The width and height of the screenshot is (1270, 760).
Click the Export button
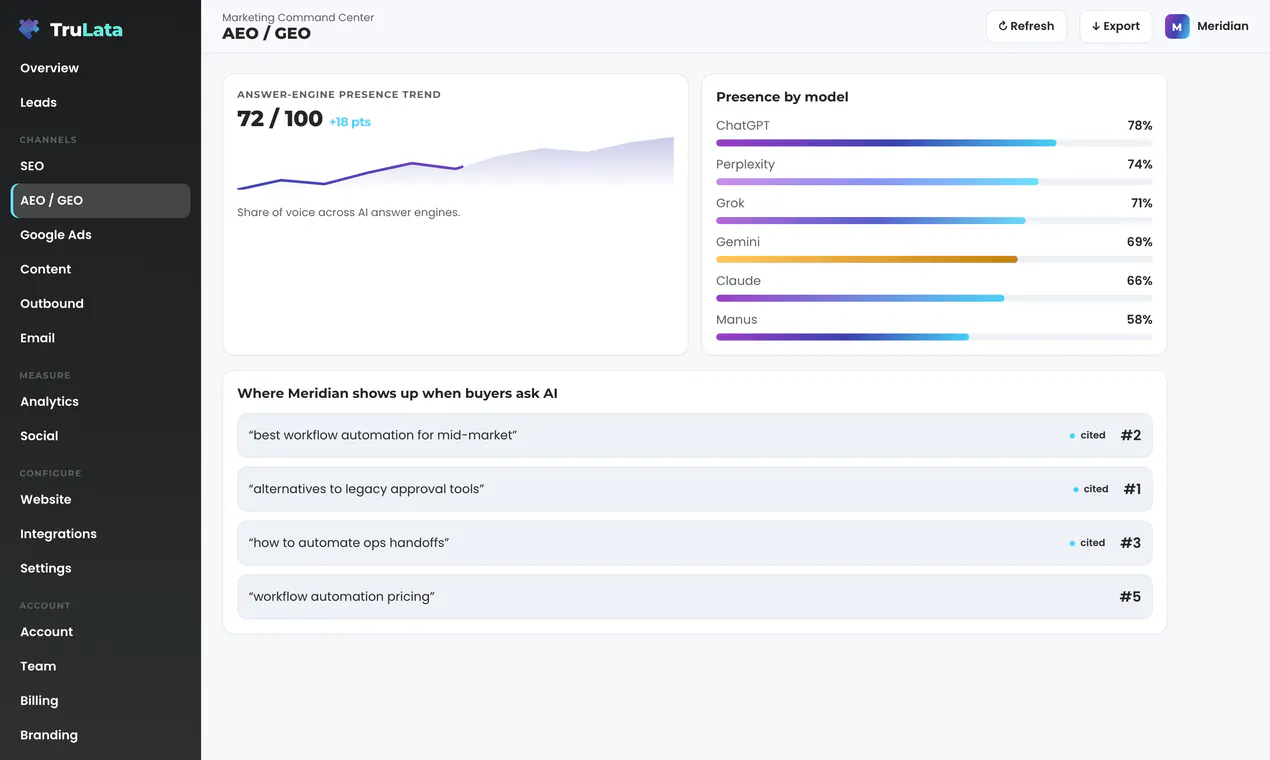coord(1115,26)
